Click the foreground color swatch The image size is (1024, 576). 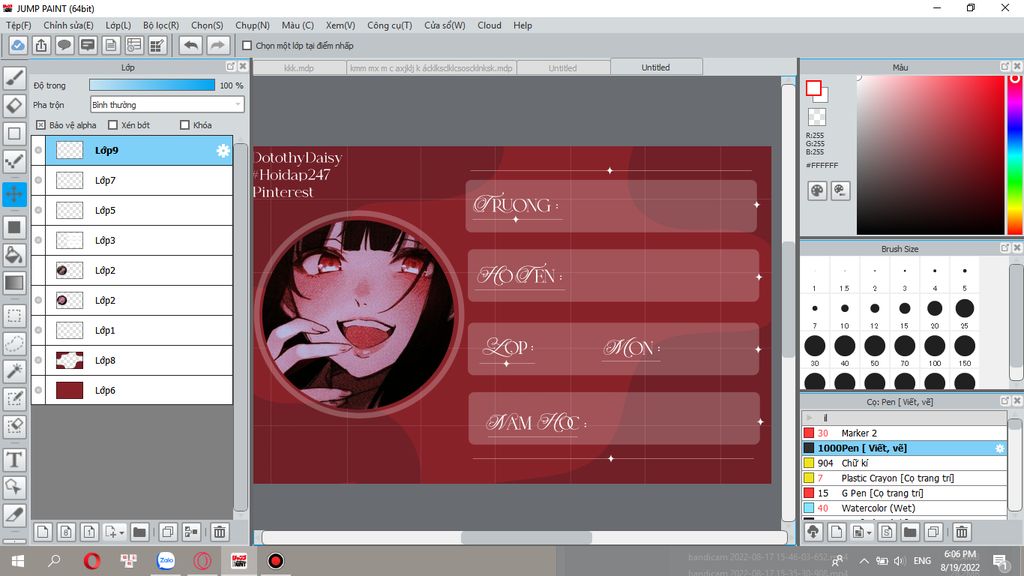coord(813,88)
